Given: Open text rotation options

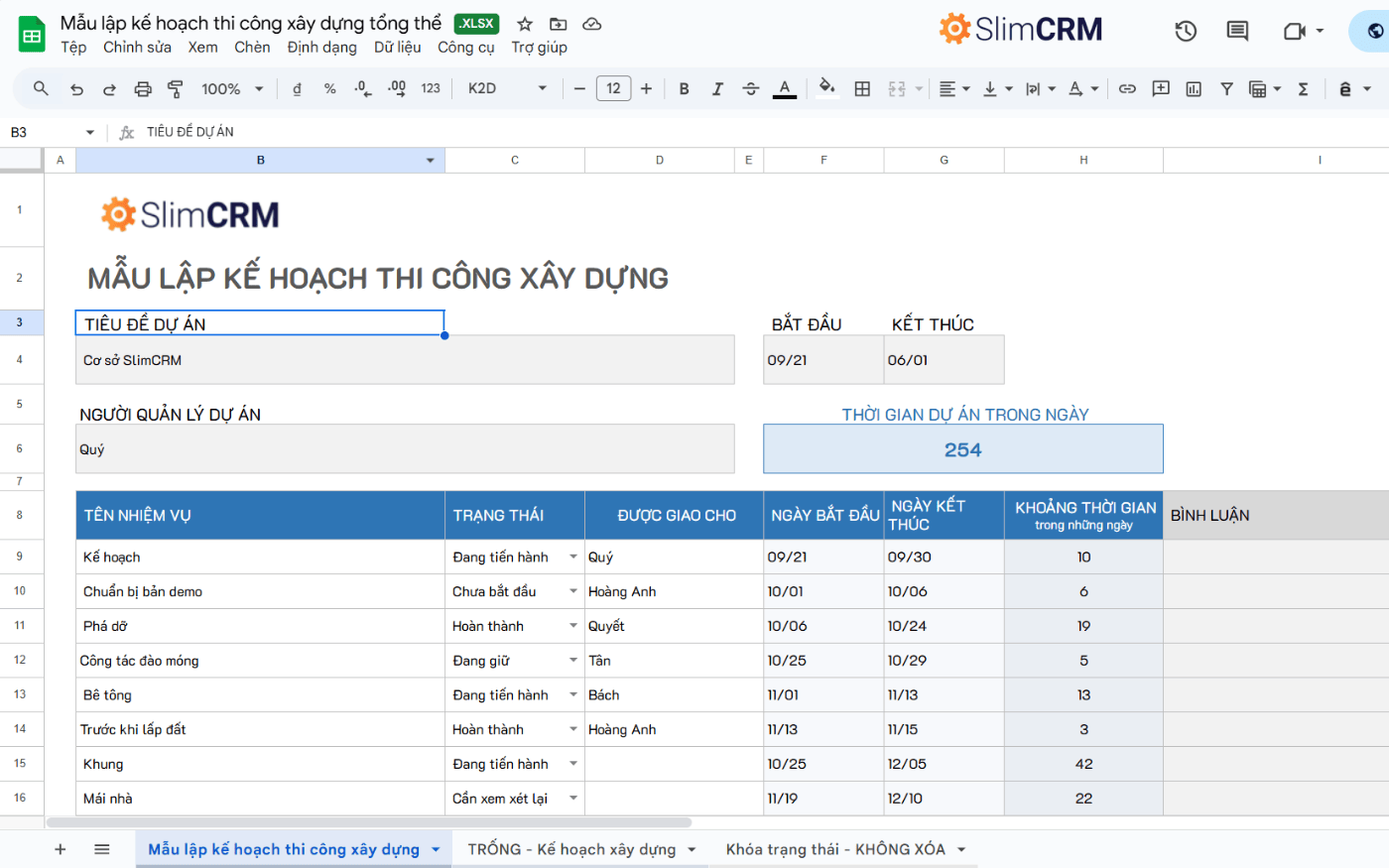Looking at the screenshot, I should 1082,89.
